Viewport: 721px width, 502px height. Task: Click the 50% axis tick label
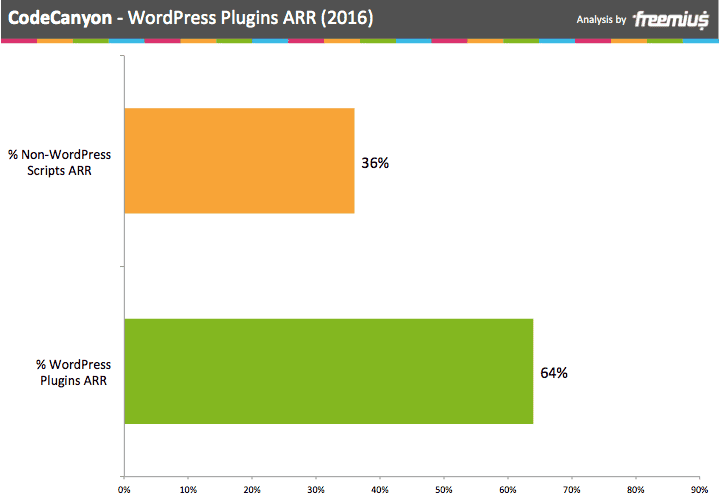444,490
